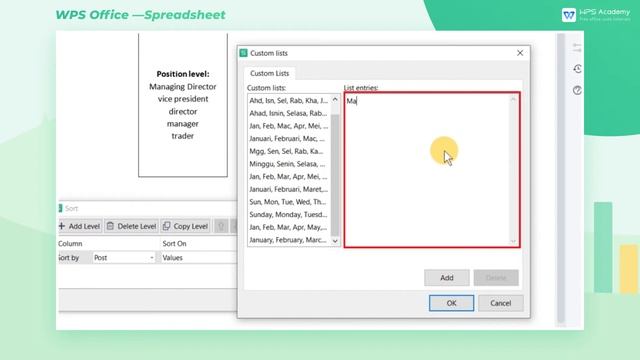Select the 'Jan, Feb, Mac, Apr, Mei' list

289,126
